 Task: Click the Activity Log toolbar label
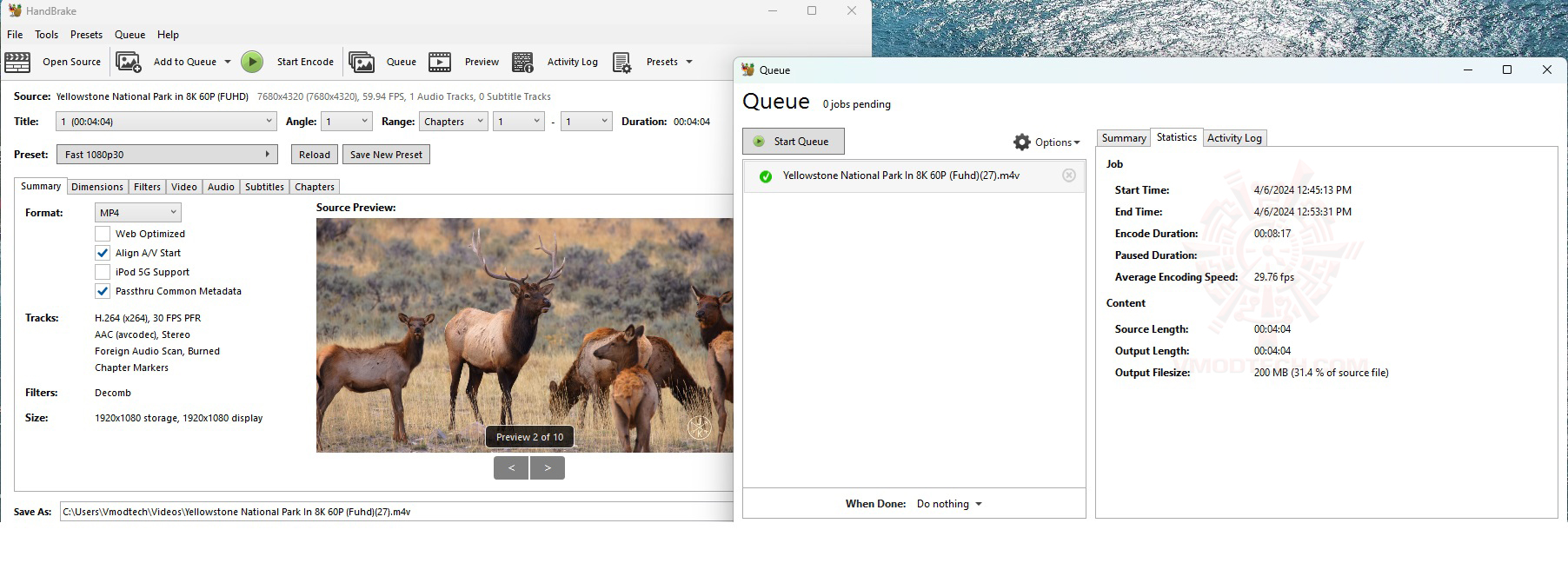[x=572, y=62]
